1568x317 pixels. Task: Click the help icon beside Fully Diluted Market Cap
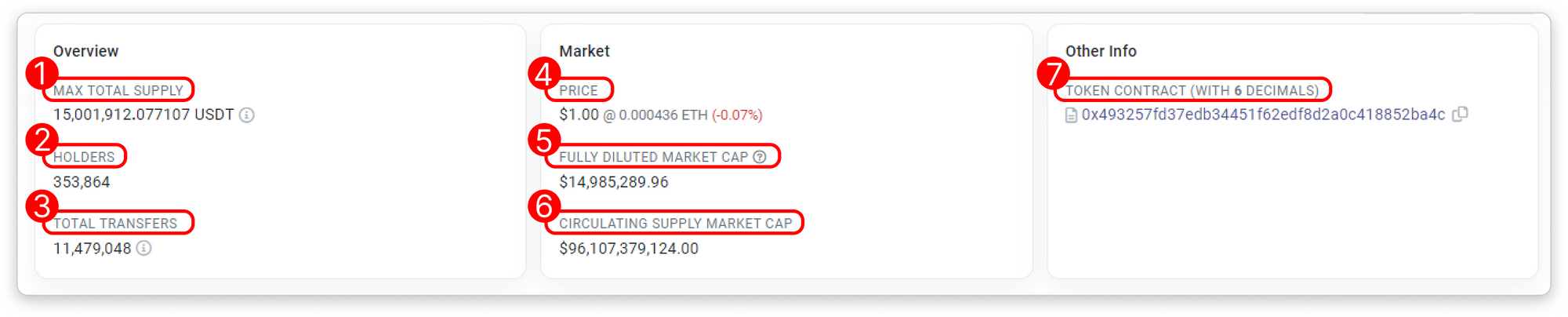[760, 157]
